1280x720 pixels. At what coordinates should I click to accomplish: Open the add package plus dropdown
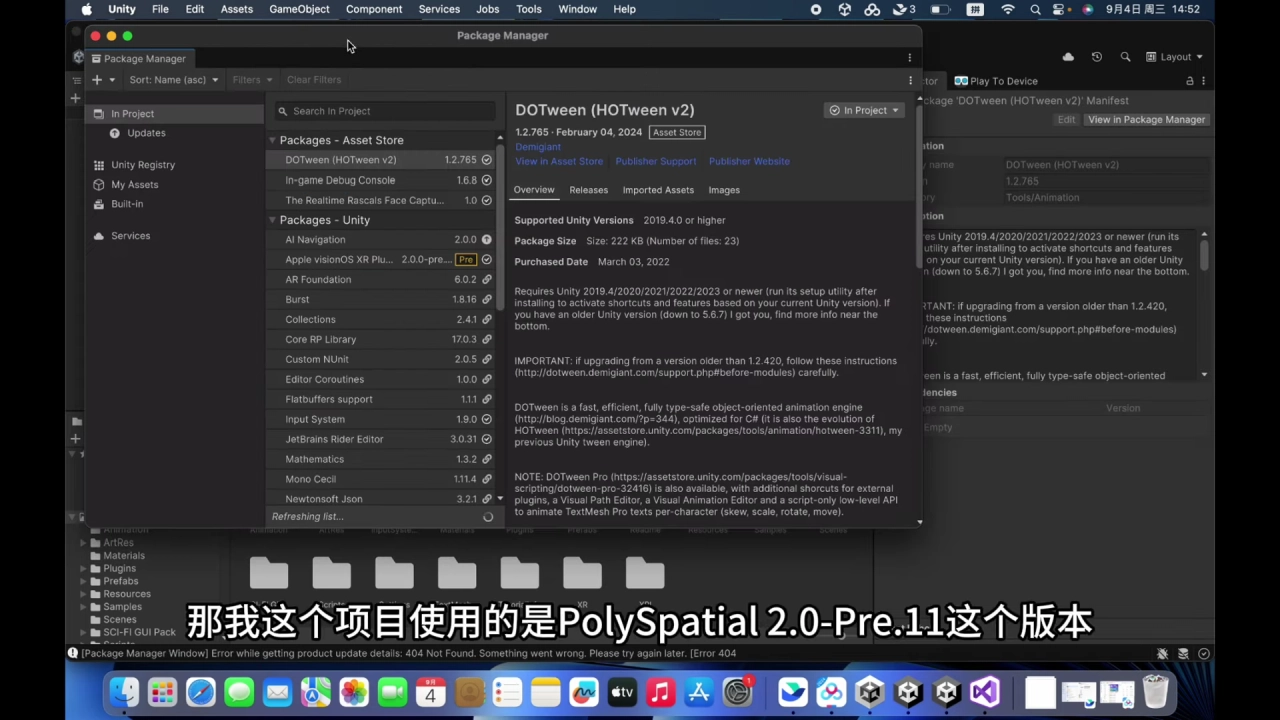point(103,80)
